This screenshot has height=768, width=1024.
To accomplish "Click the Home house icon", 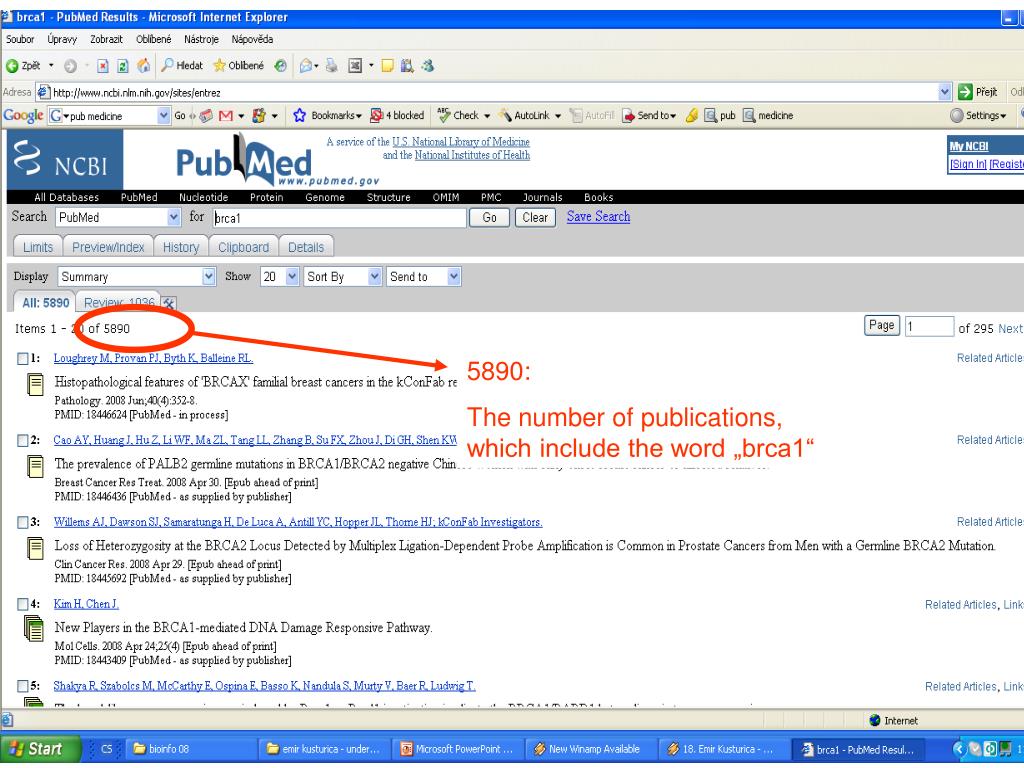I will [143, 65].
